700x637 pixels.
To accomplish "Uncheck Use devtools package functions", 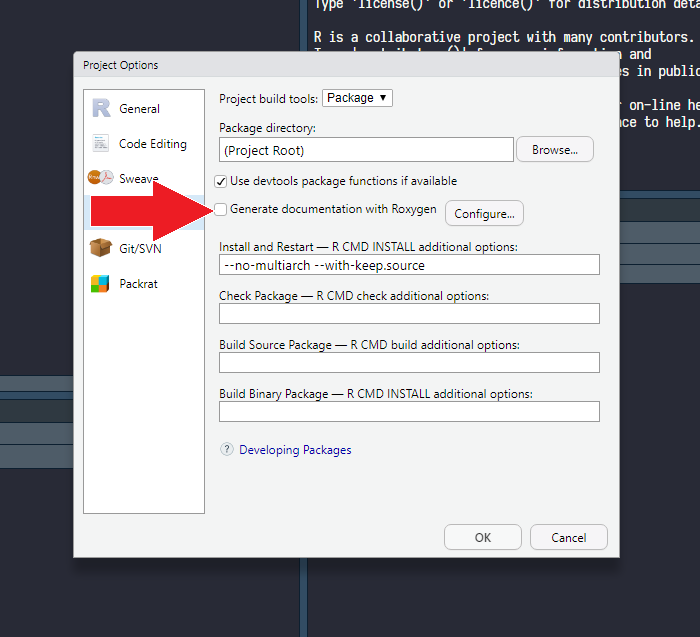I will coord(221,181).
